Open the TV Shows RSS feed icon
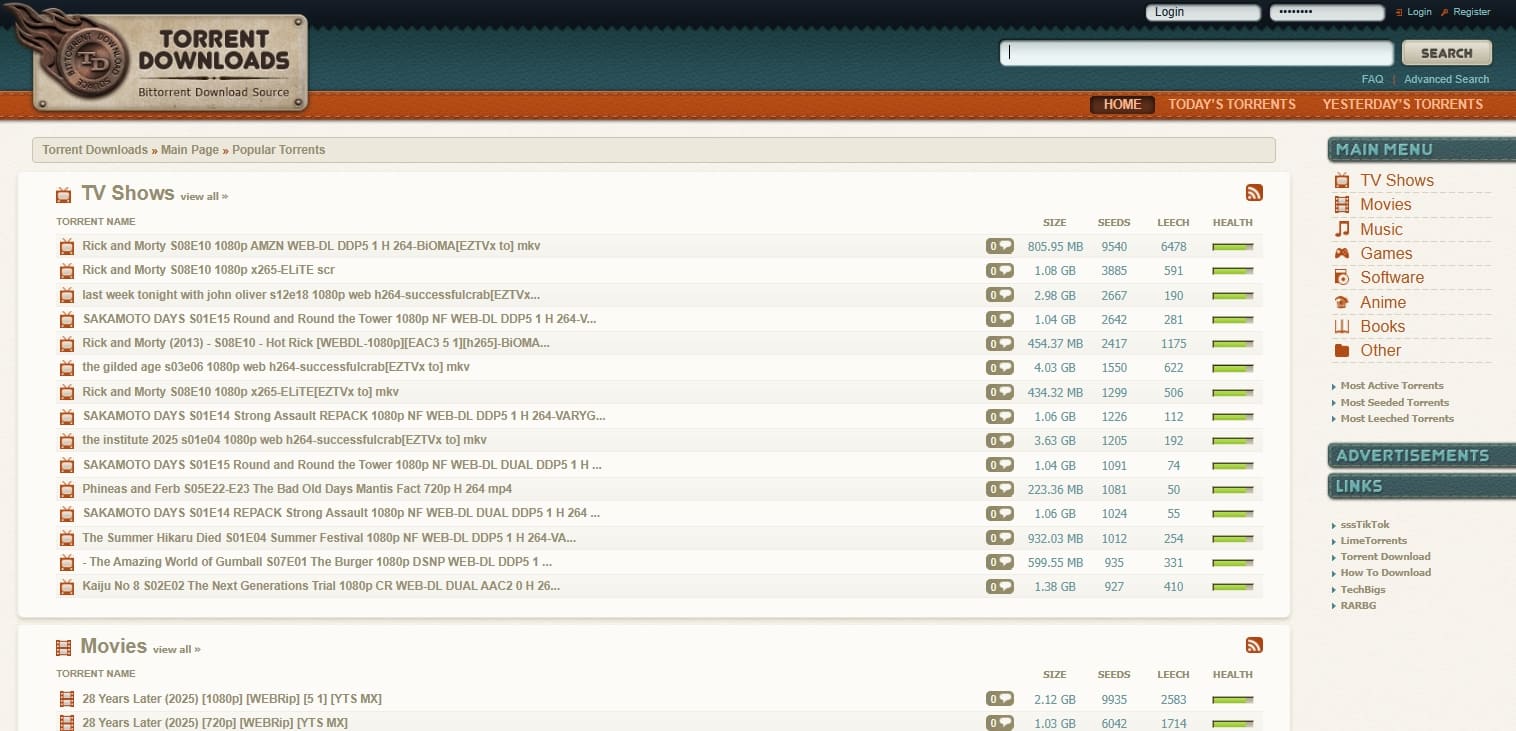 1254,193
